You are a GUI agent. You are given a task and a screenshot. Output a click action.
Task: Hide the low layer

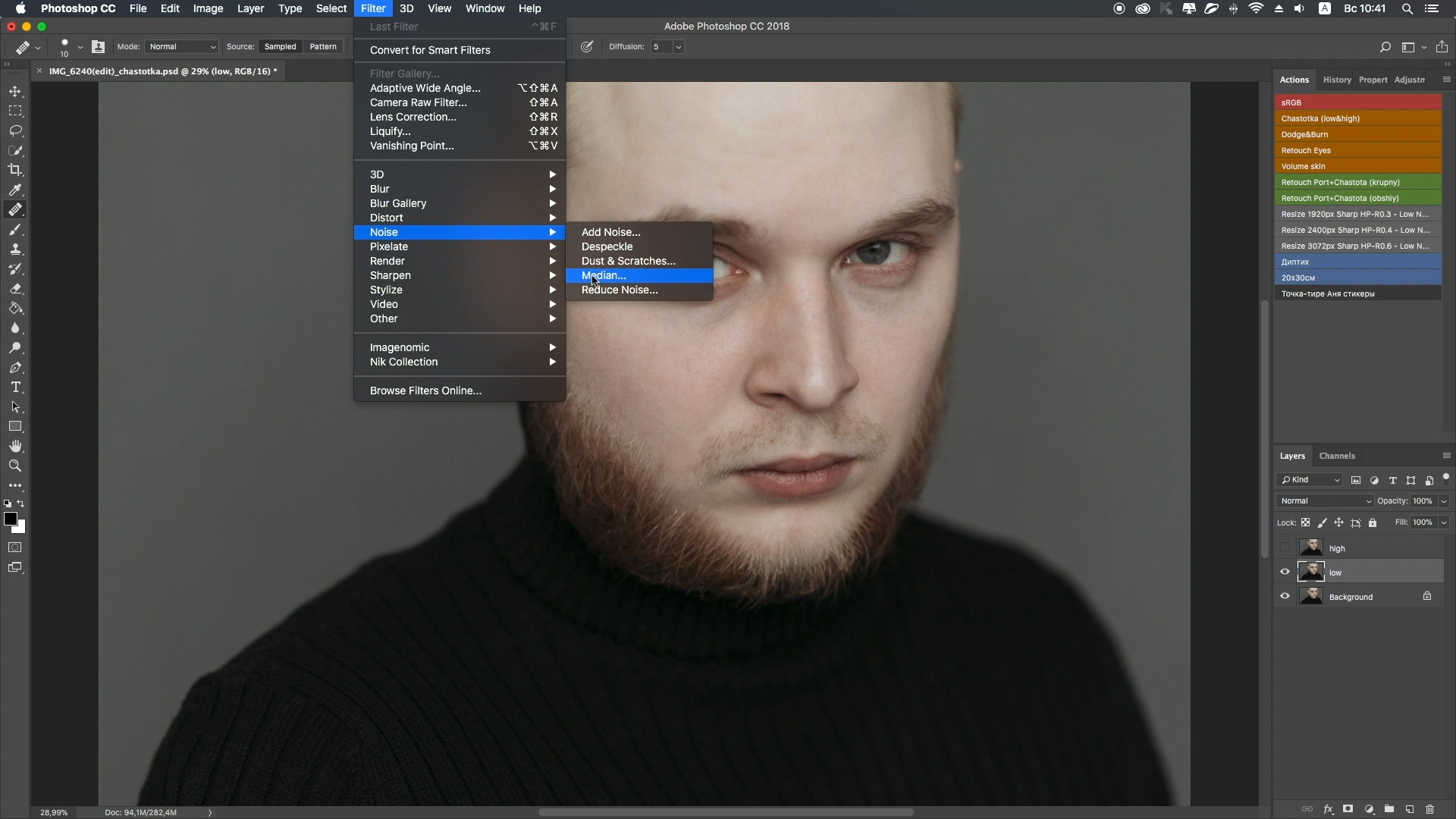click(1285, 573)
